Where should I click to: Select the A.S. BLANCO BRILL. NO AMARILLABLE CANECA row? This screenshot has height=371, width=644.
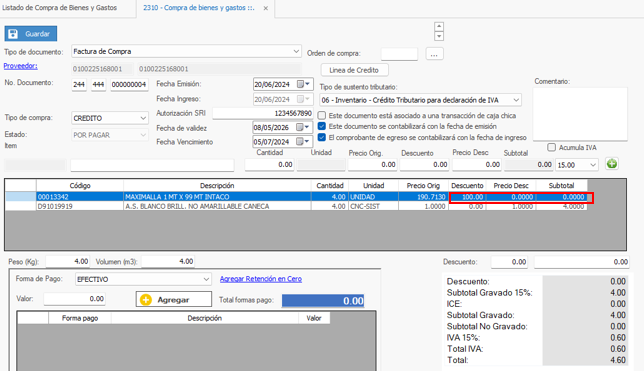click(x=297, y=206)
